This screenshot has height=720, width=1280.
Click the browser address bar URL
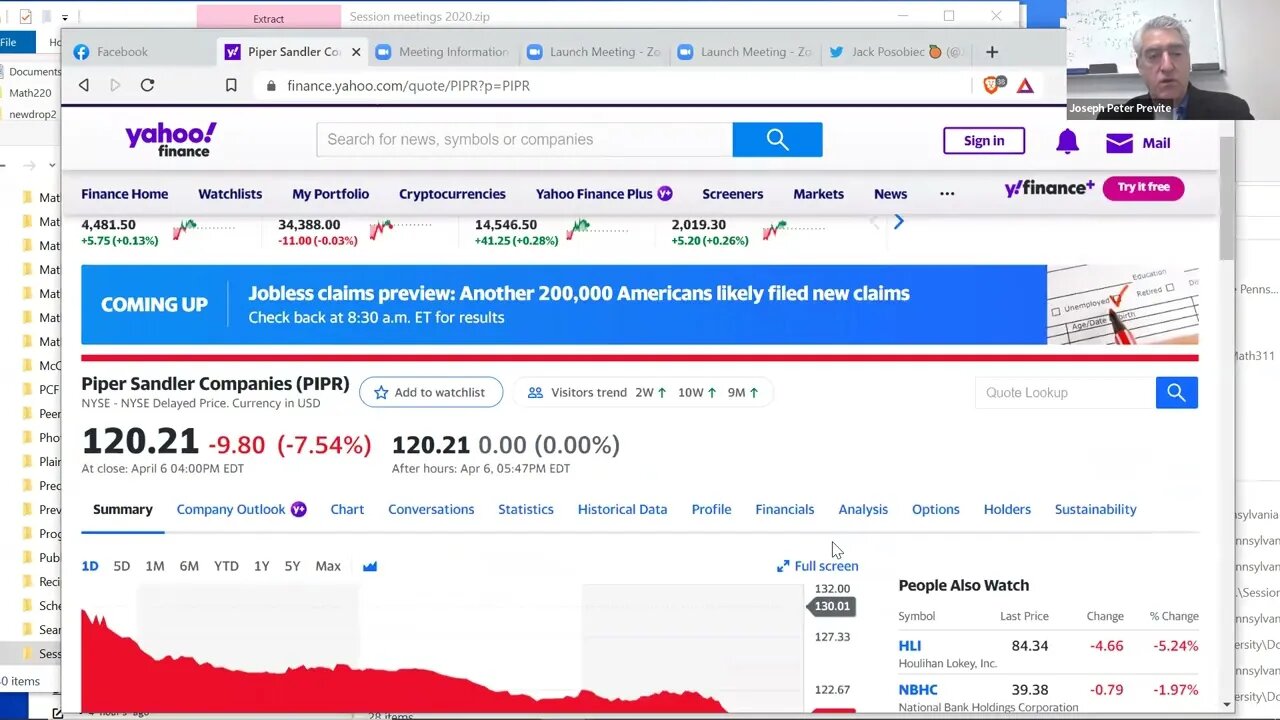click(408, 86)
